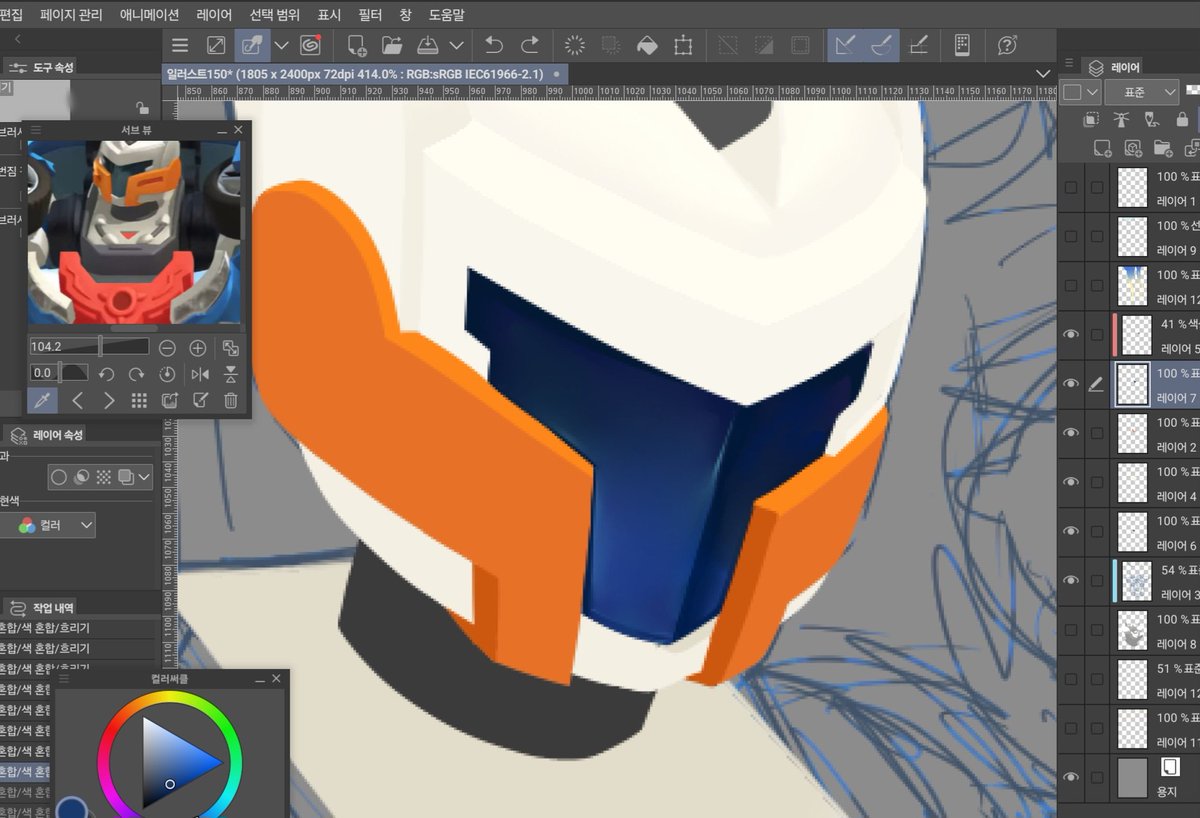Click the new raster layer icon
Screen dimensions: 1200x818
[1101, 148]
